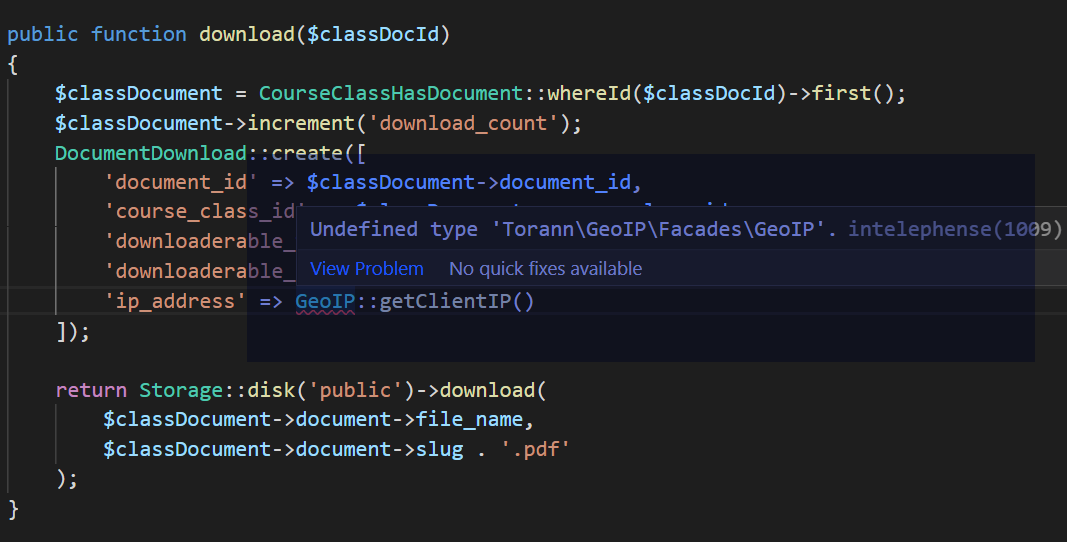Click the CourseClassHasDocument class name

coord(391,93)
